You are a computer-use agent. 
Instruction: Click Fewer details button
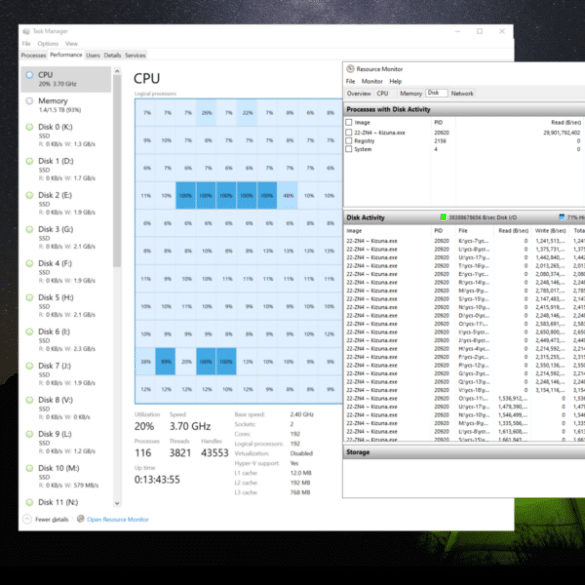coord(51,519)
